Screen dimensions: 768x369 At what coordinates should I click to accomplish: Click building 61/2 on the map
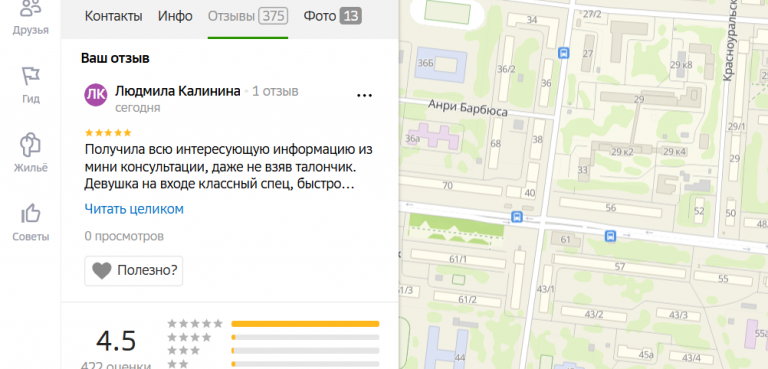tap(467, 299)
